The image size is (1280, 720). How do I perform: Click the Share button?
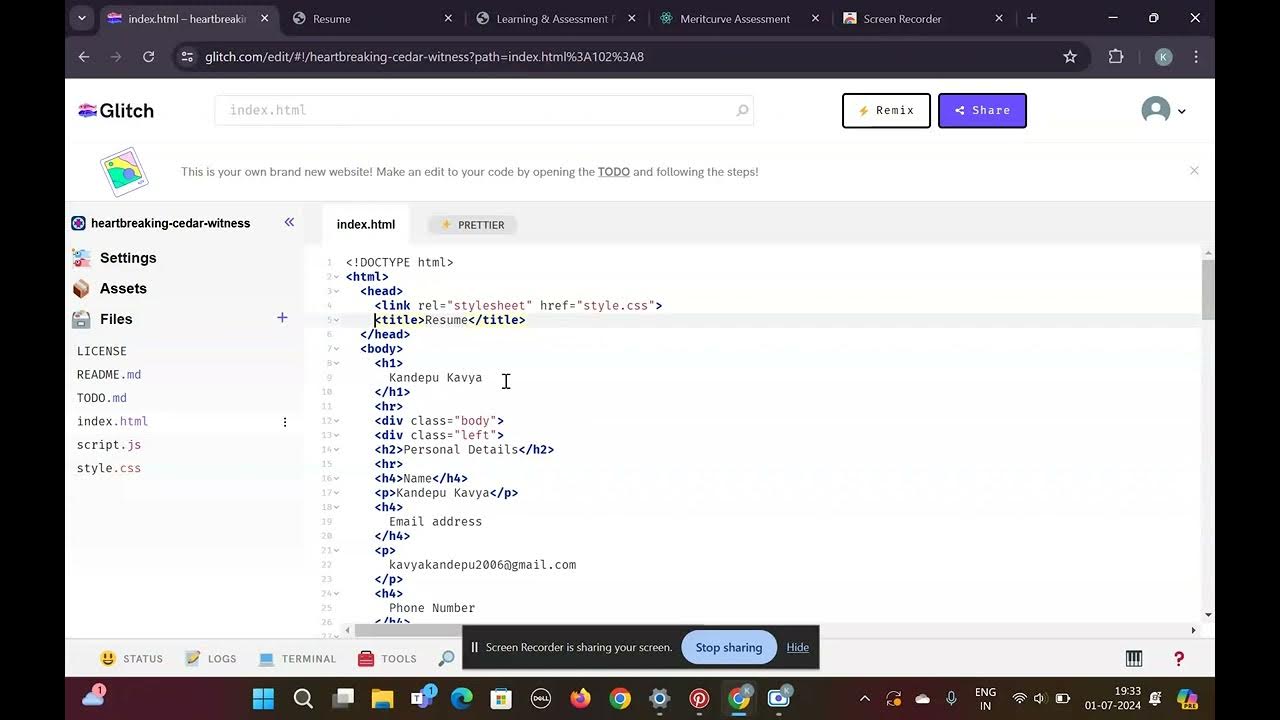[x=982, y=110]
